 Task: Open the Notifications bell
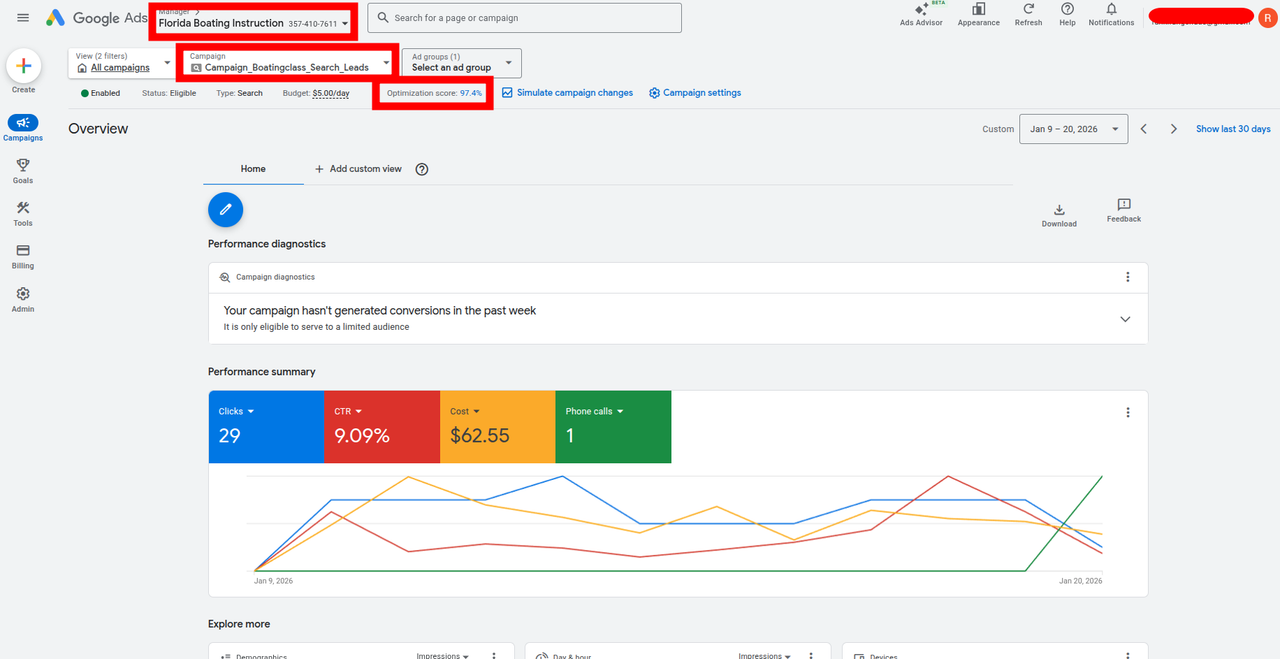coord(1111,14)
